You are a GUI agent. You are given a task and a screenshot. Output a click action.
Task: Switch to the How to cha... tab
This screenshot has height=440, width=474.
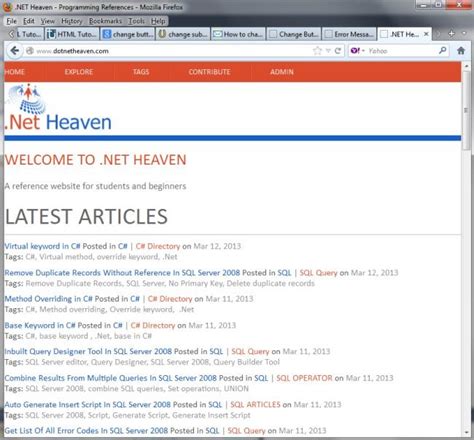pos(238,34)
